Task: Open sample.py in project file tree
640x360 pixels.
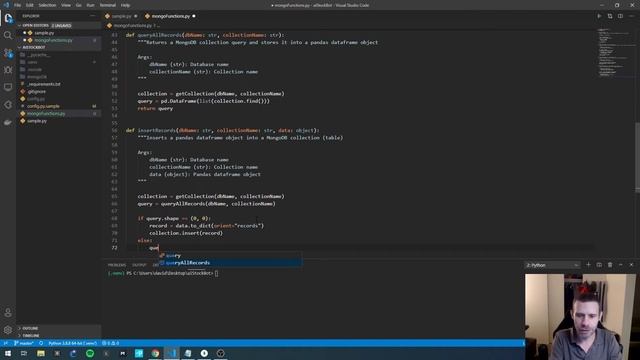Action: pyautogui.click(x=37, y=121)
